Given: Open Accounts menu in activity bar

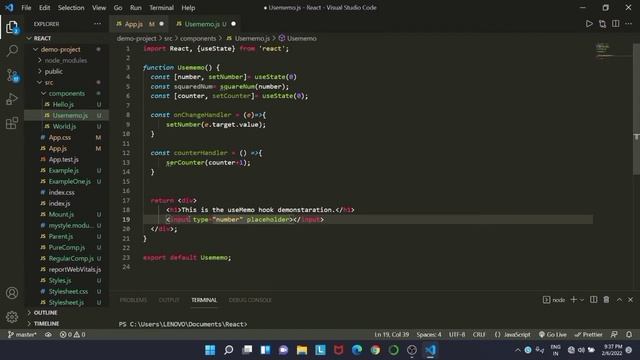Looking at the screenshot, I should pos(12,293).
